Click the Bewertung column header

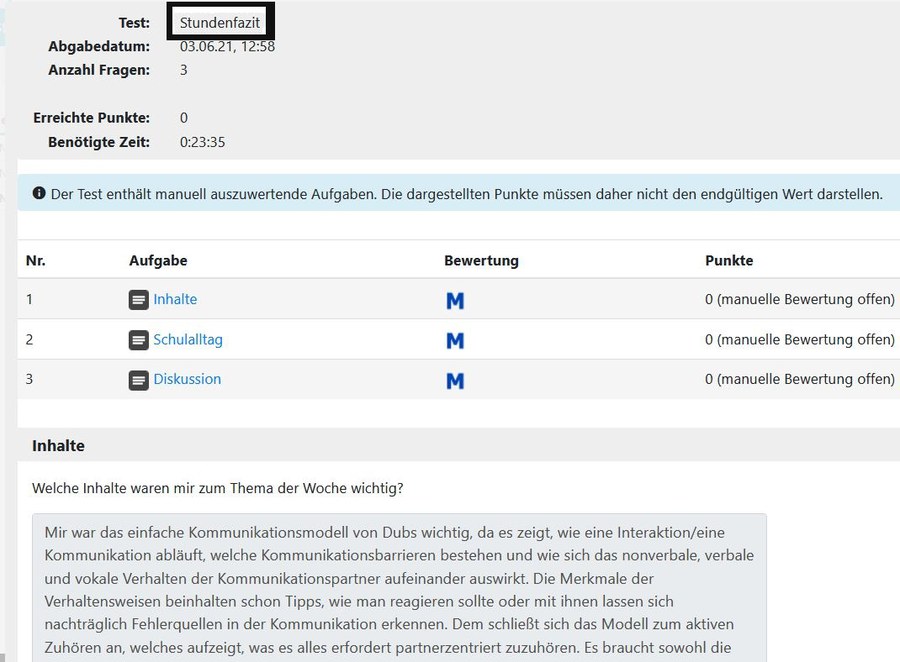click(481, 261)
